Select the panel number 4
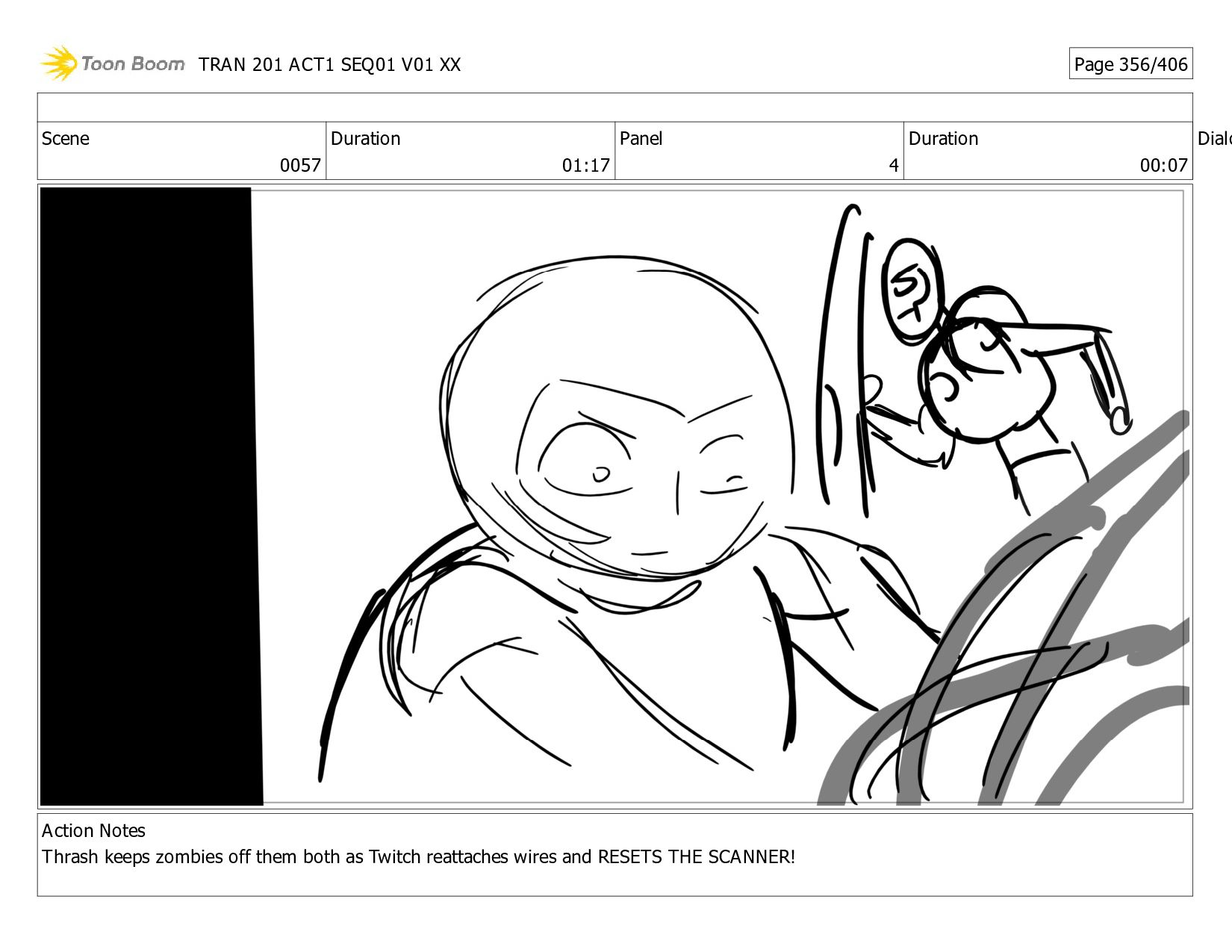The width and height of the screenshot is (1232, 952). 894,166
